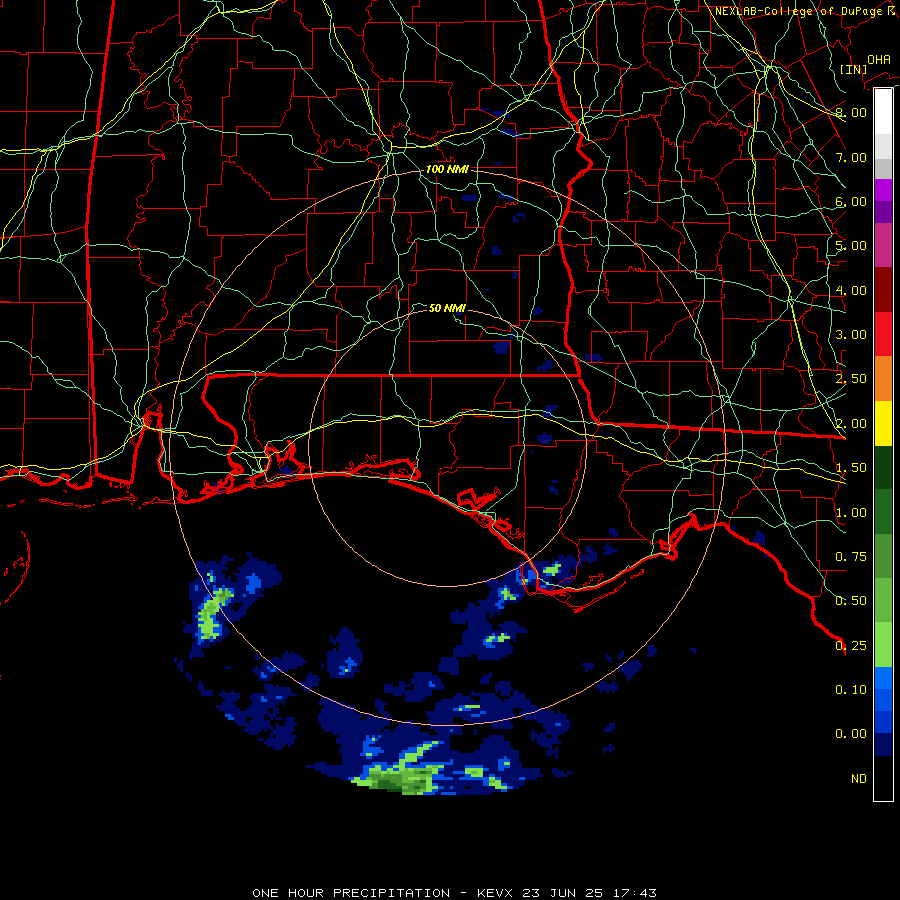Pick the orange legend swatch

883,379
